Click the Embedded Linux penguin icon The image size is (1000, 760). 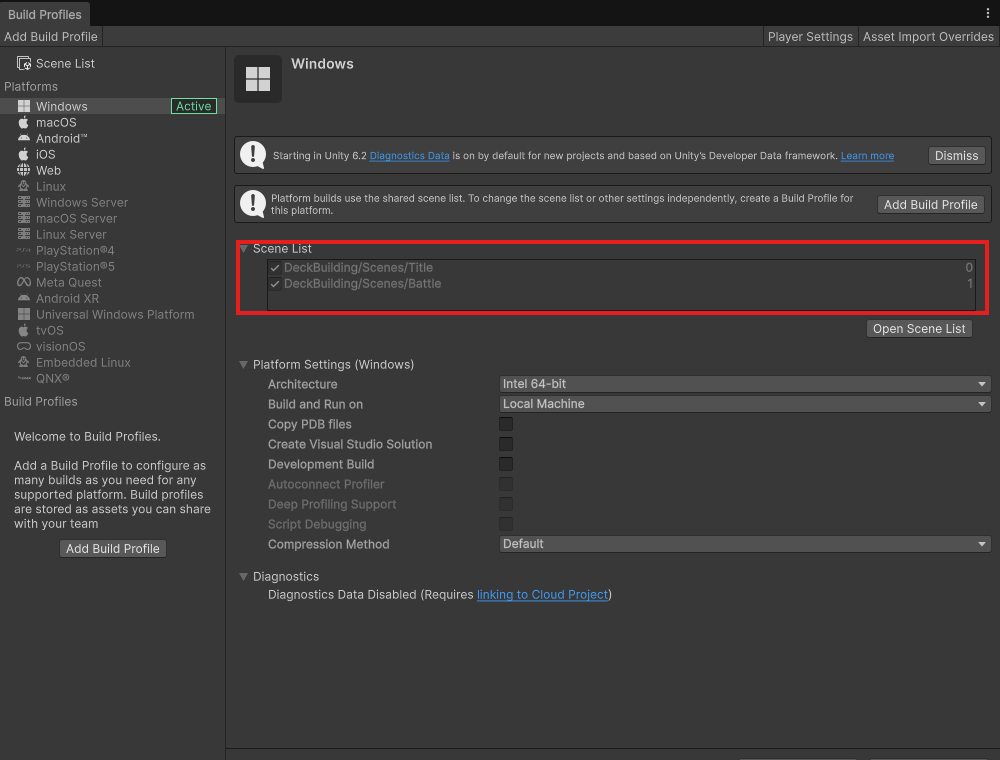point(24,362)
